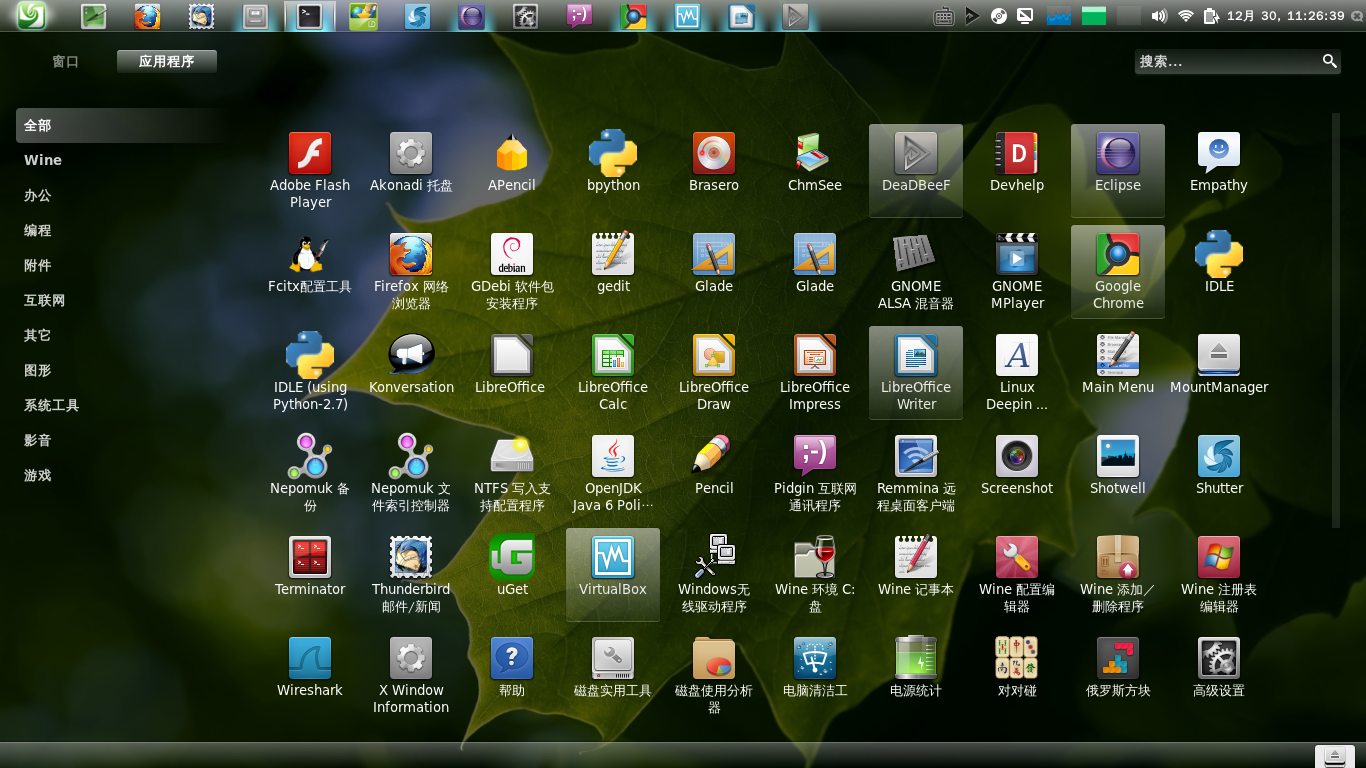The height and width of the screenshot is (768, 1366).
Task: Open the Deepin launcher logo in top panel
Action: [x=32, y=15]
